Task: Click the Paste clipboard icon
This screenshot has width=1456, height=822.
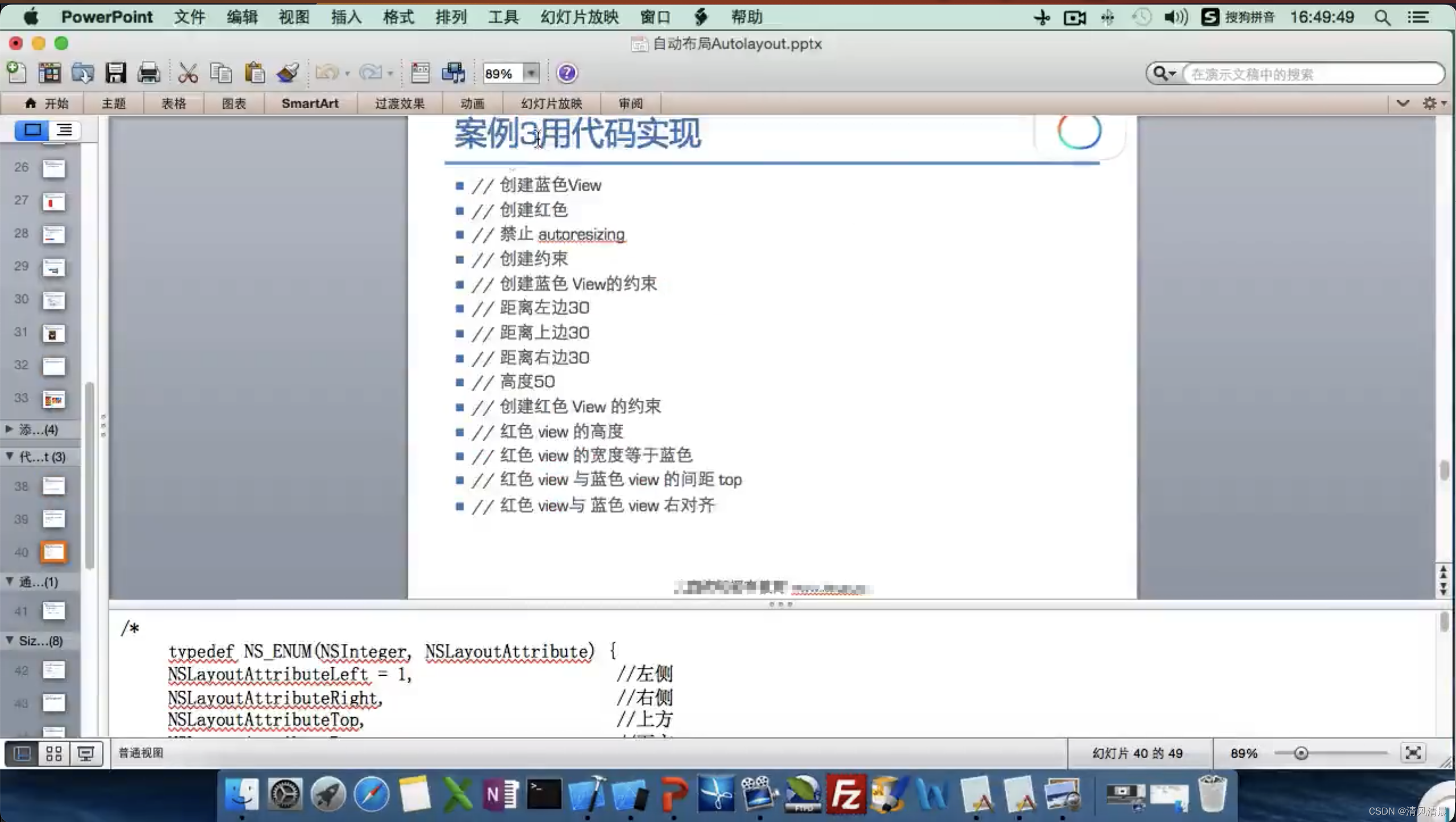Action: [x=254, y=73]
